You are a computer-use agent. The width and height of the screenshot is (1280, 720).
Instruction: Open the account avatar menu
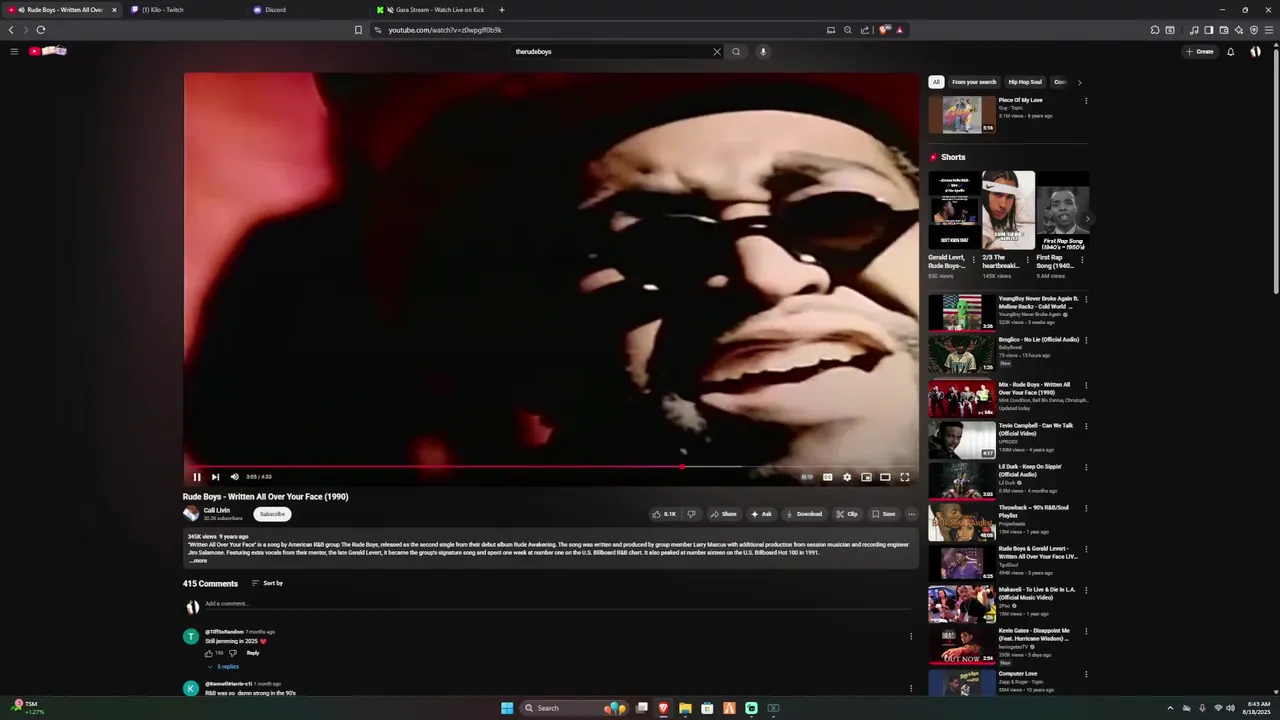[1256, 52]
